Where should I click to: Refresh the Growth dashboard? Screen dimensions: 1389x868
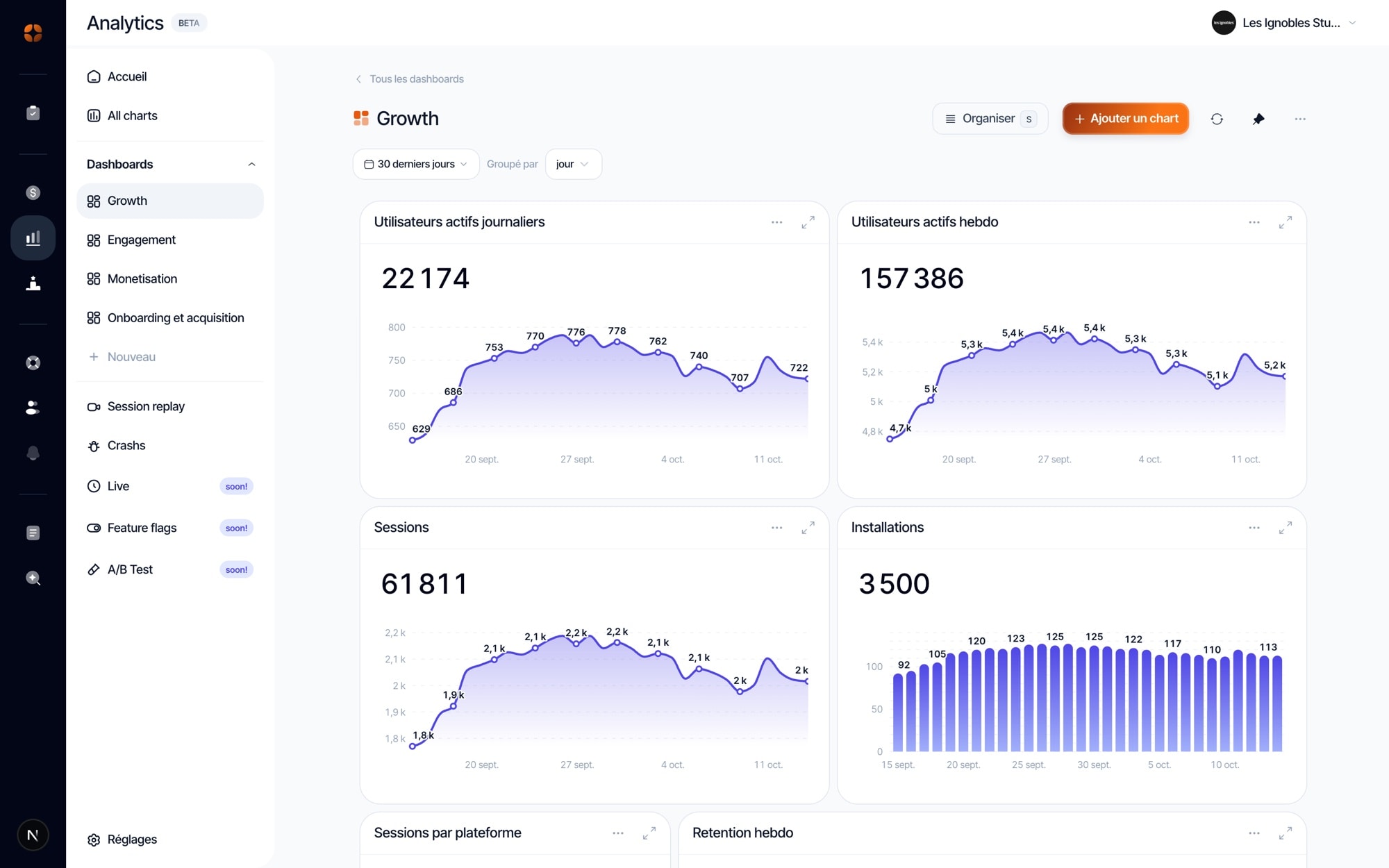(1217, 119)
